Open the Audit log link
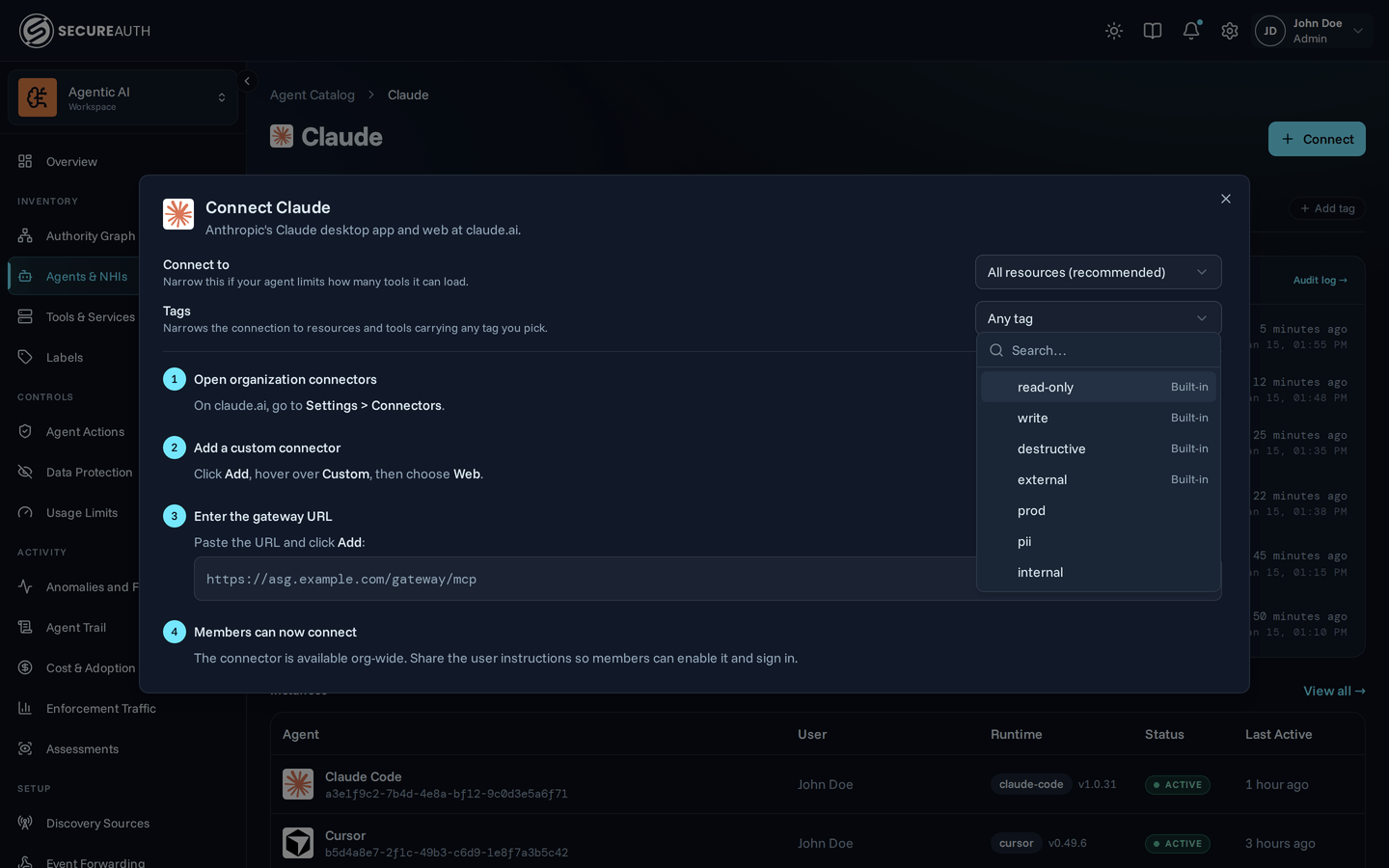1389x868 pixels. (x=1321, y=280)
